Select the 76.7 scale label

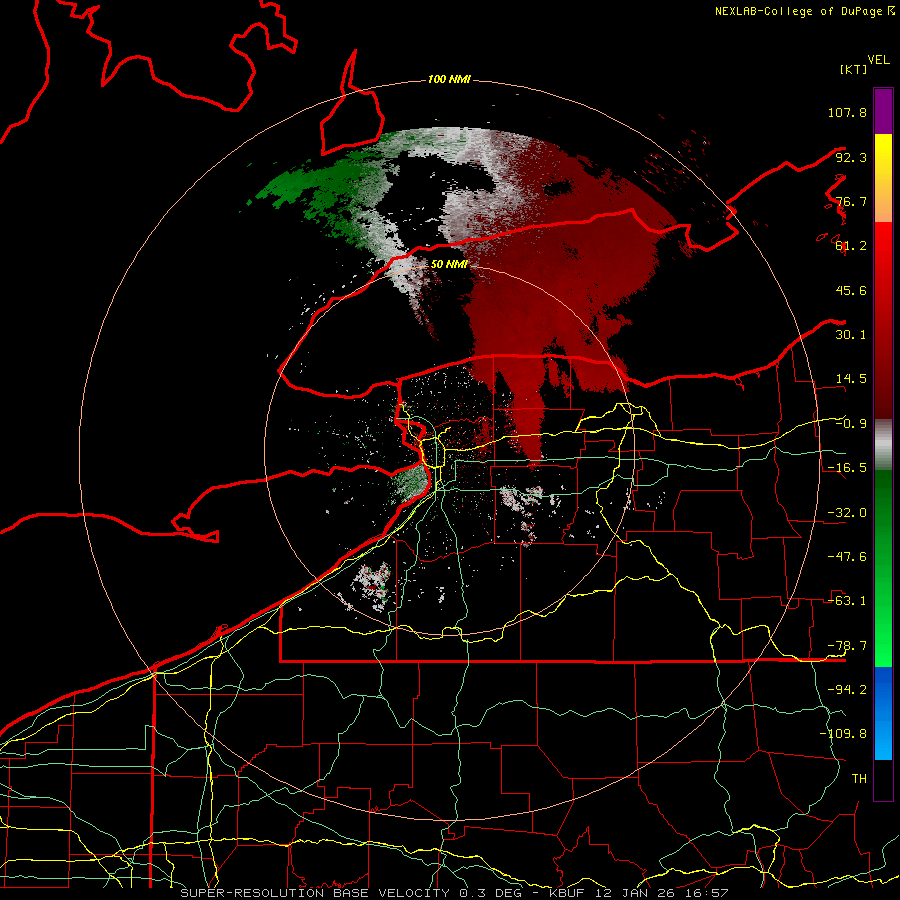coord(851,201)
